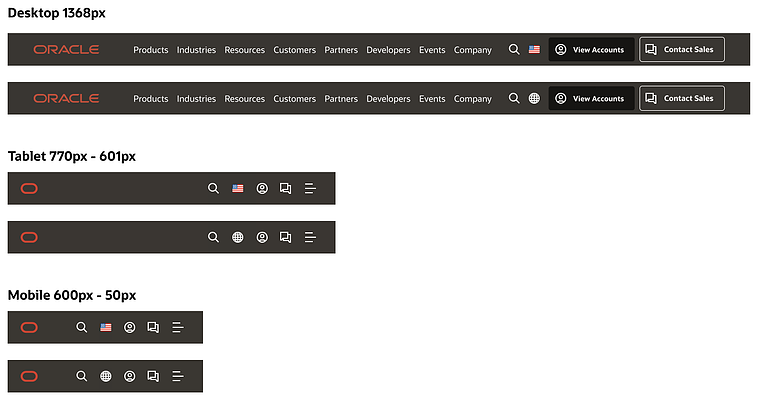
Task: Click the chat icon in the tablet globe navbar
Action: pyautogui.click(x=286, y=237)
